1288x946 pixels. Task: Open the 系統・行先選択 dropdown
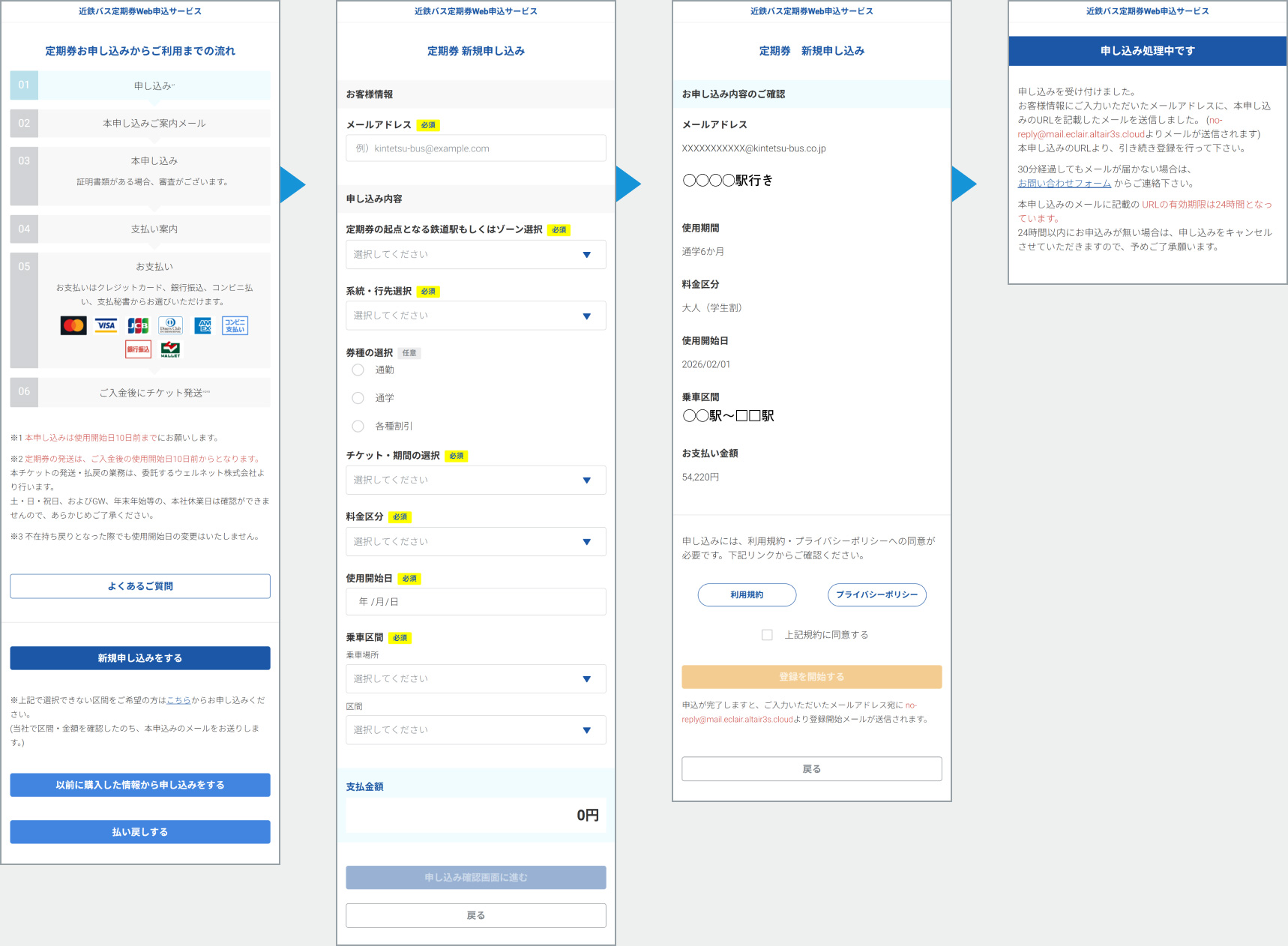pyautogui.click(x=475, y=316)
